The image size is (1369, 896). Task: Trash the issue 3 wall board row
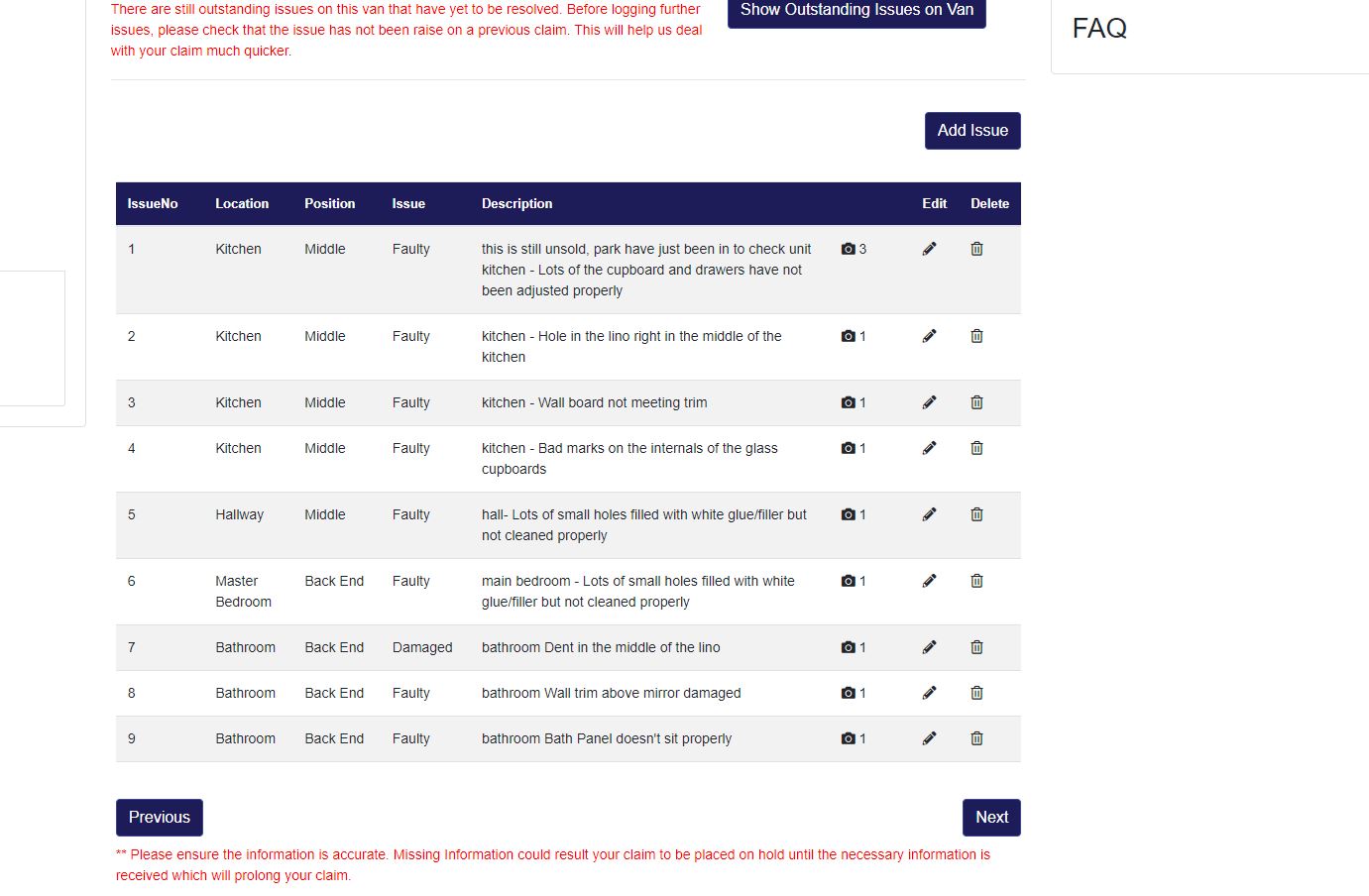(x=976, y=402)
